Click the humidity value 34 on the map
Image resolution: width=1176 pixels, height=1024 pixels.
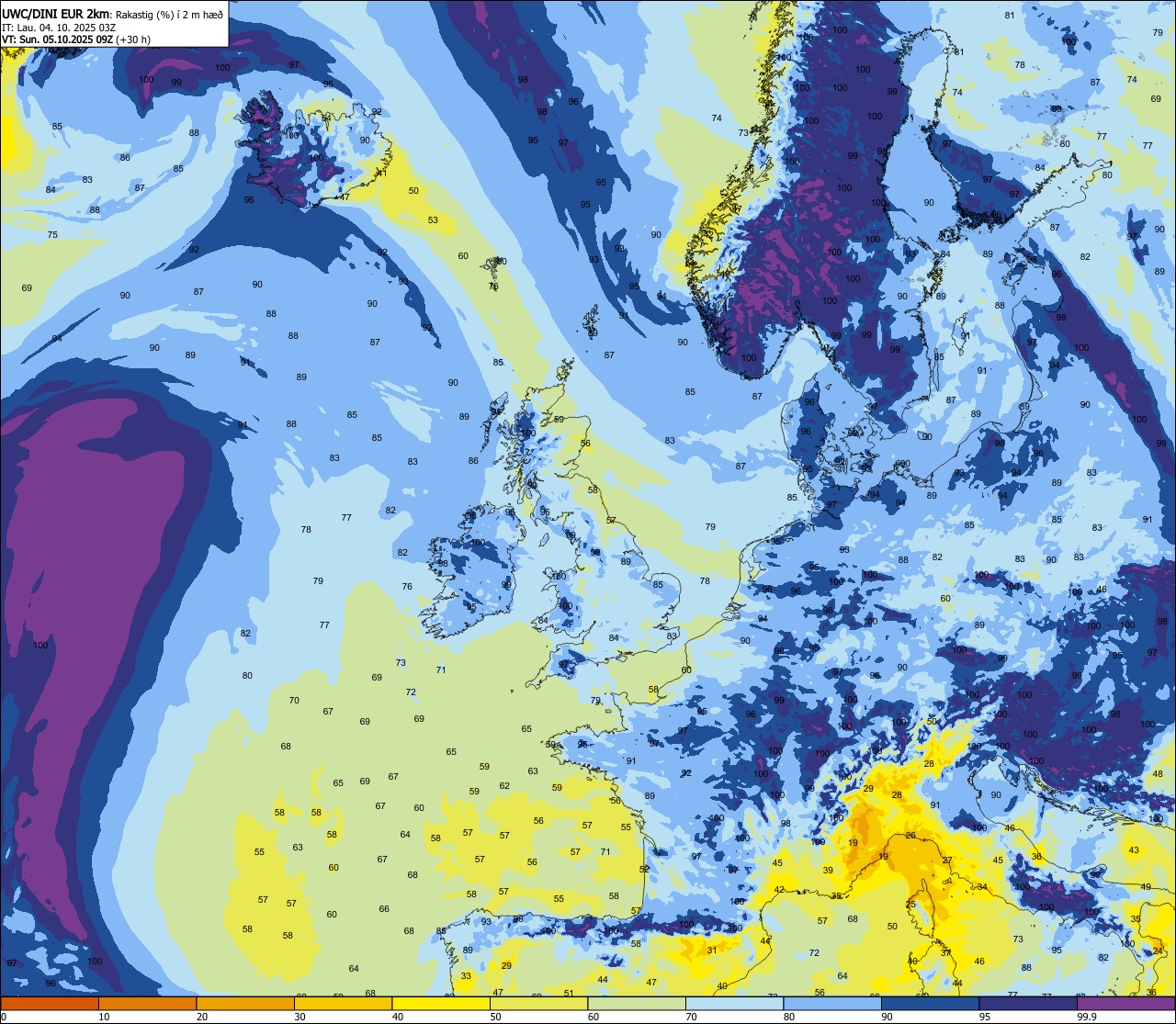pos(982,887)
